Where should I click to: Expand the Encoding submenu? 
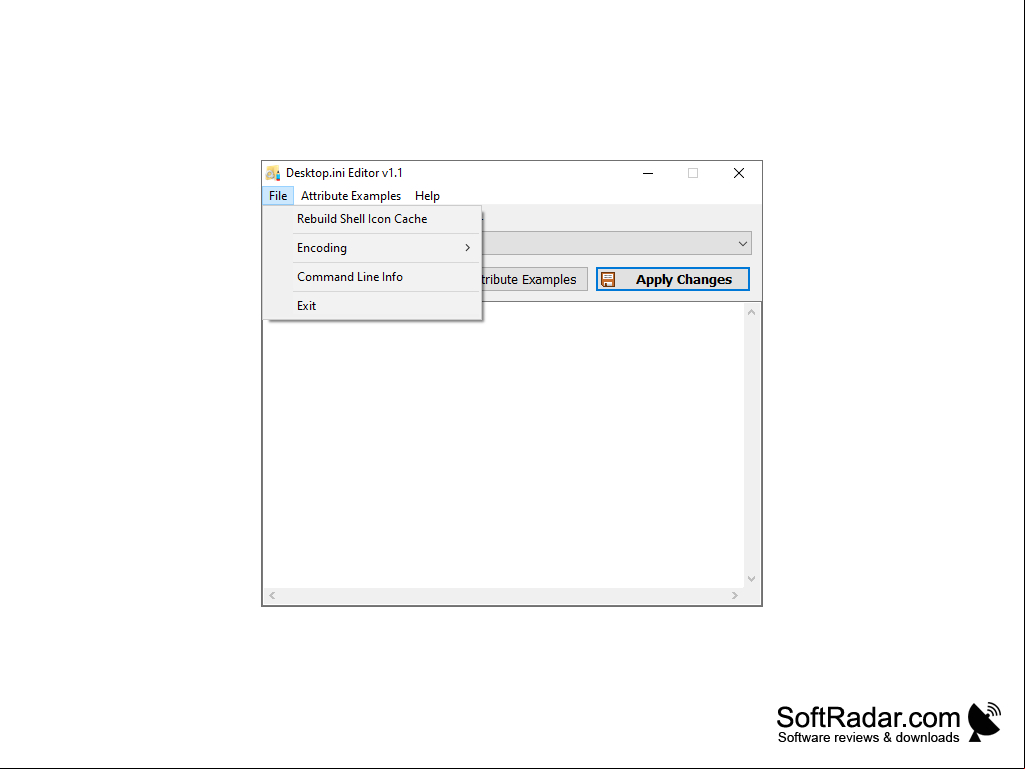[372, 248]
